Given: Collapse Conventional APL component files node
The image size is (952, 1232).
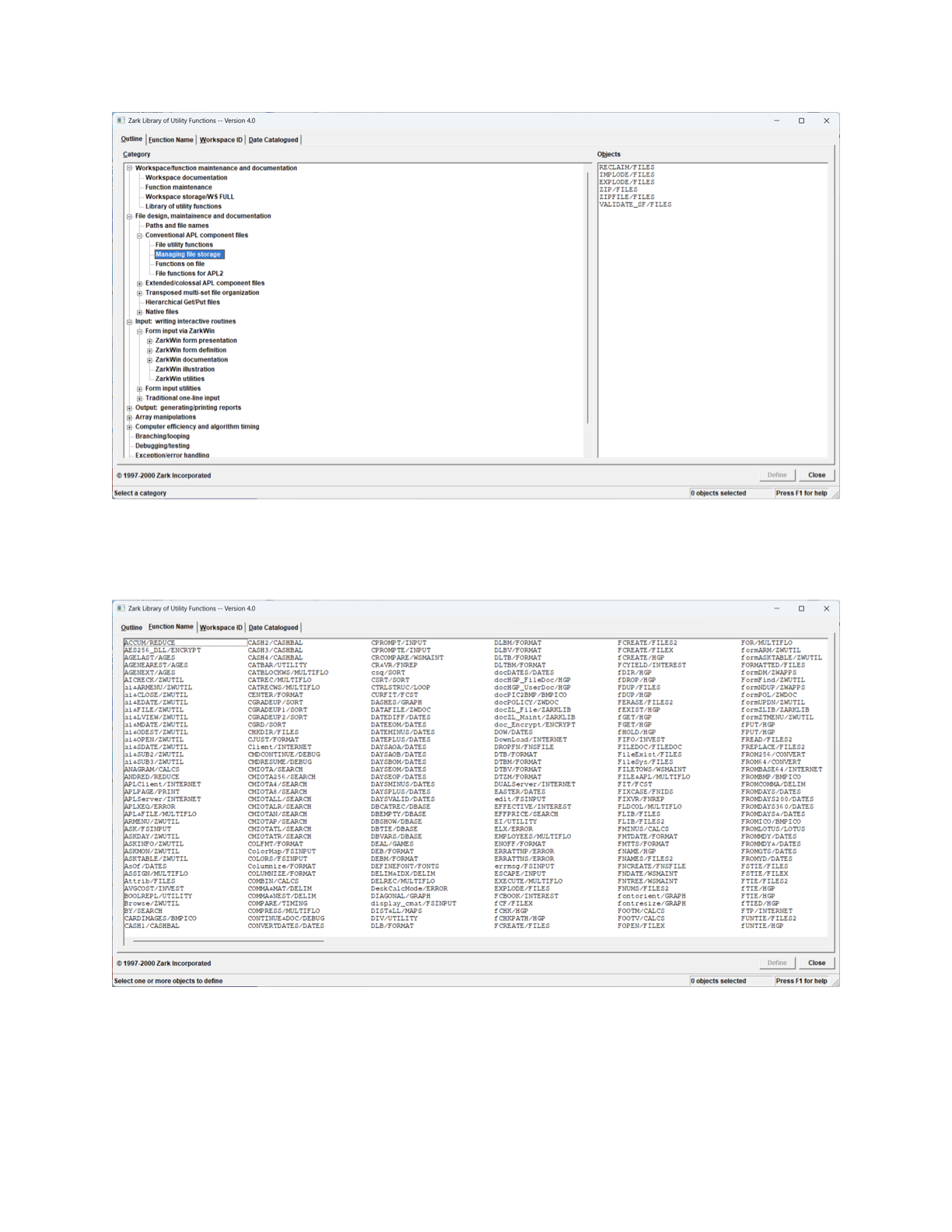Looking at the screenshot, I should click(x=139, y=236).
